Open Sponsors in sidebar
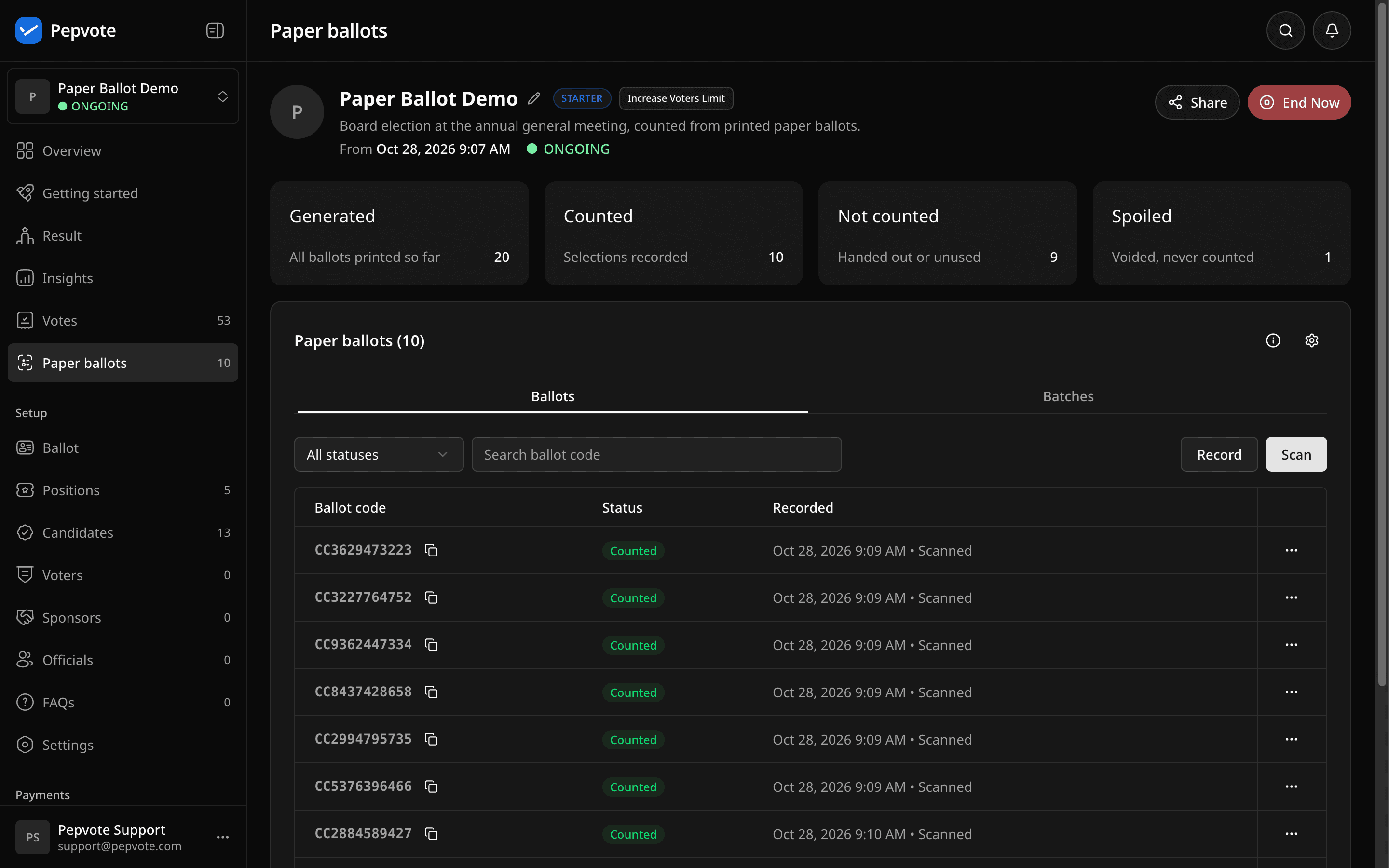Viewport: 1389px width, 868px height. click(123, 618)
